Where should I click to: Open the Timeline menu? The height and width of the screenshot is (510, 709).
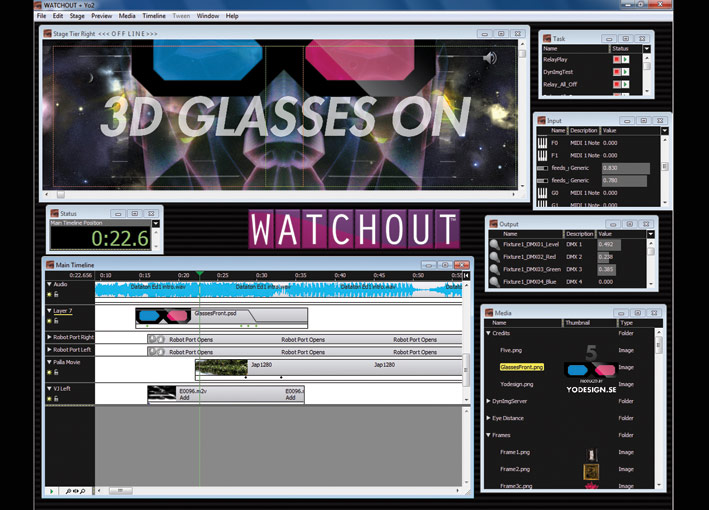[154, 16]
